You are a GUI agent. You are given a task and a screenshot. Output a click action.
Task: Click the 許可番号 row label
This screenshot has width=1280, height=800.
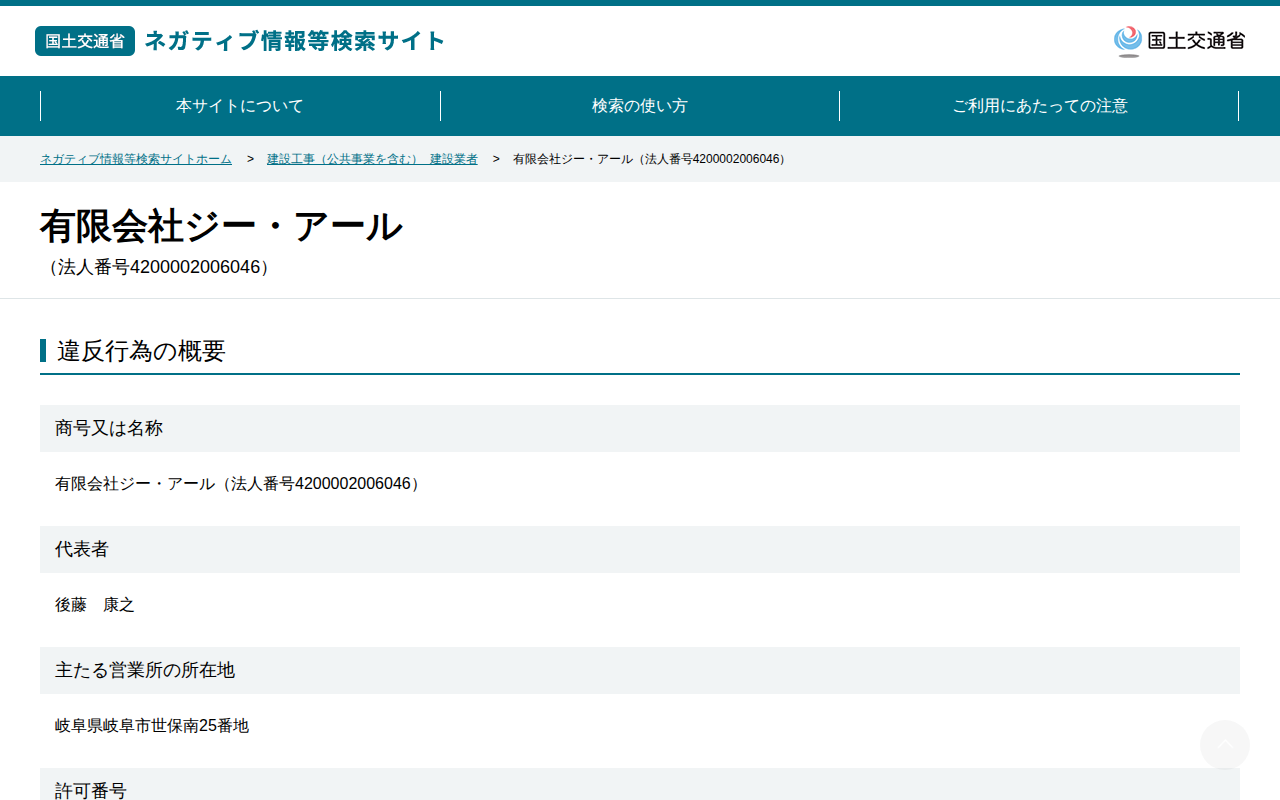pos(640,785)
